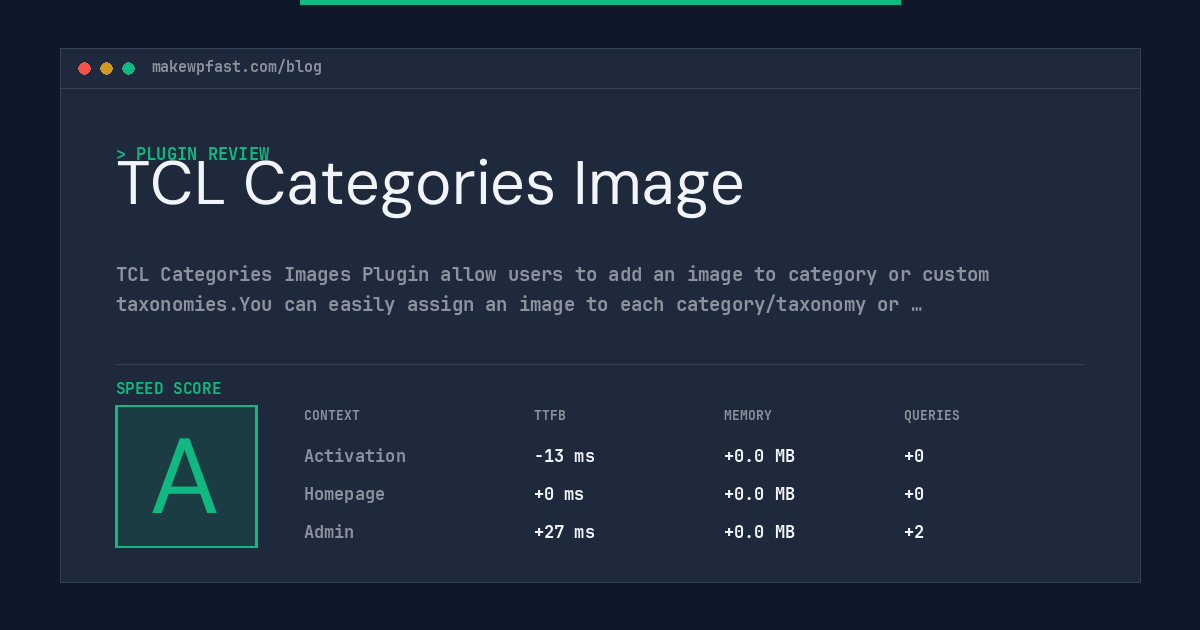Click the 'SPEED SCORE' label

(169, 389)
